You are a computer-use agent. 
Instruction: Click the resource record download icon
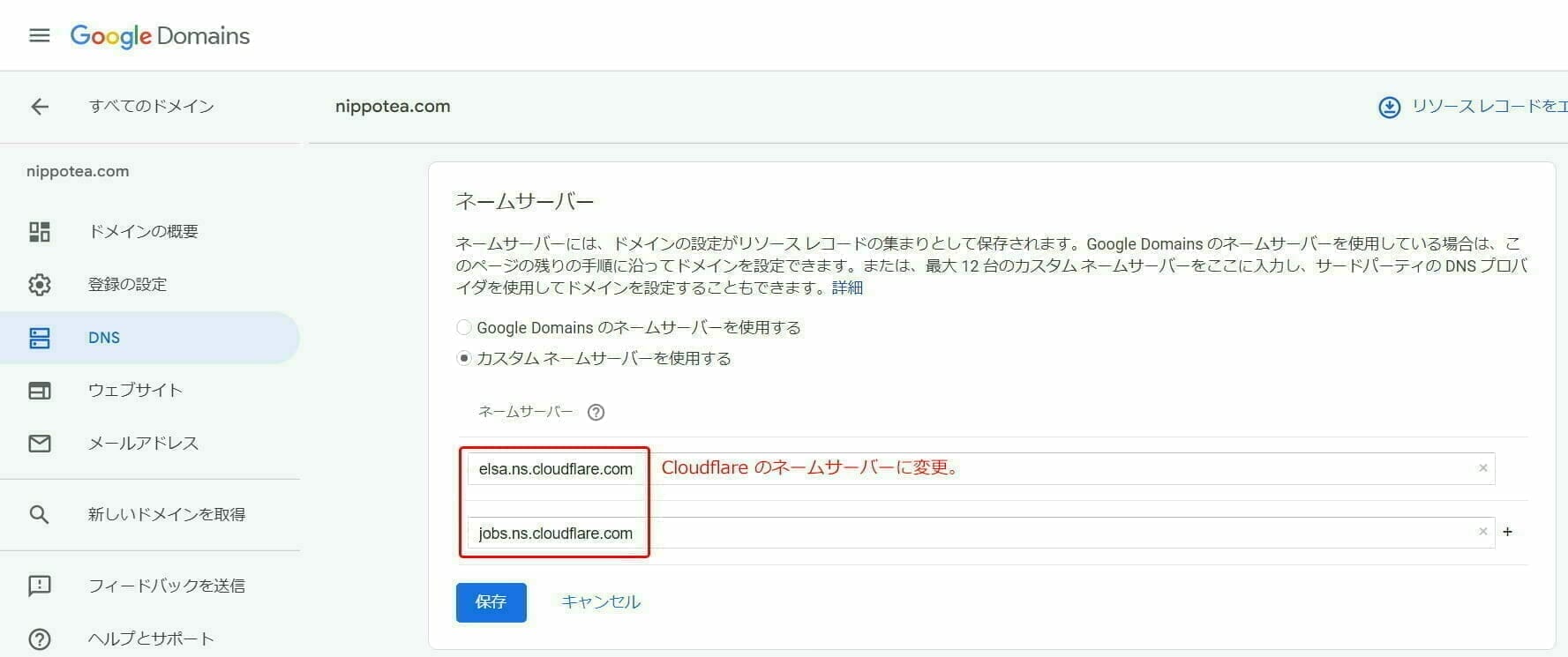point(1389,108)
